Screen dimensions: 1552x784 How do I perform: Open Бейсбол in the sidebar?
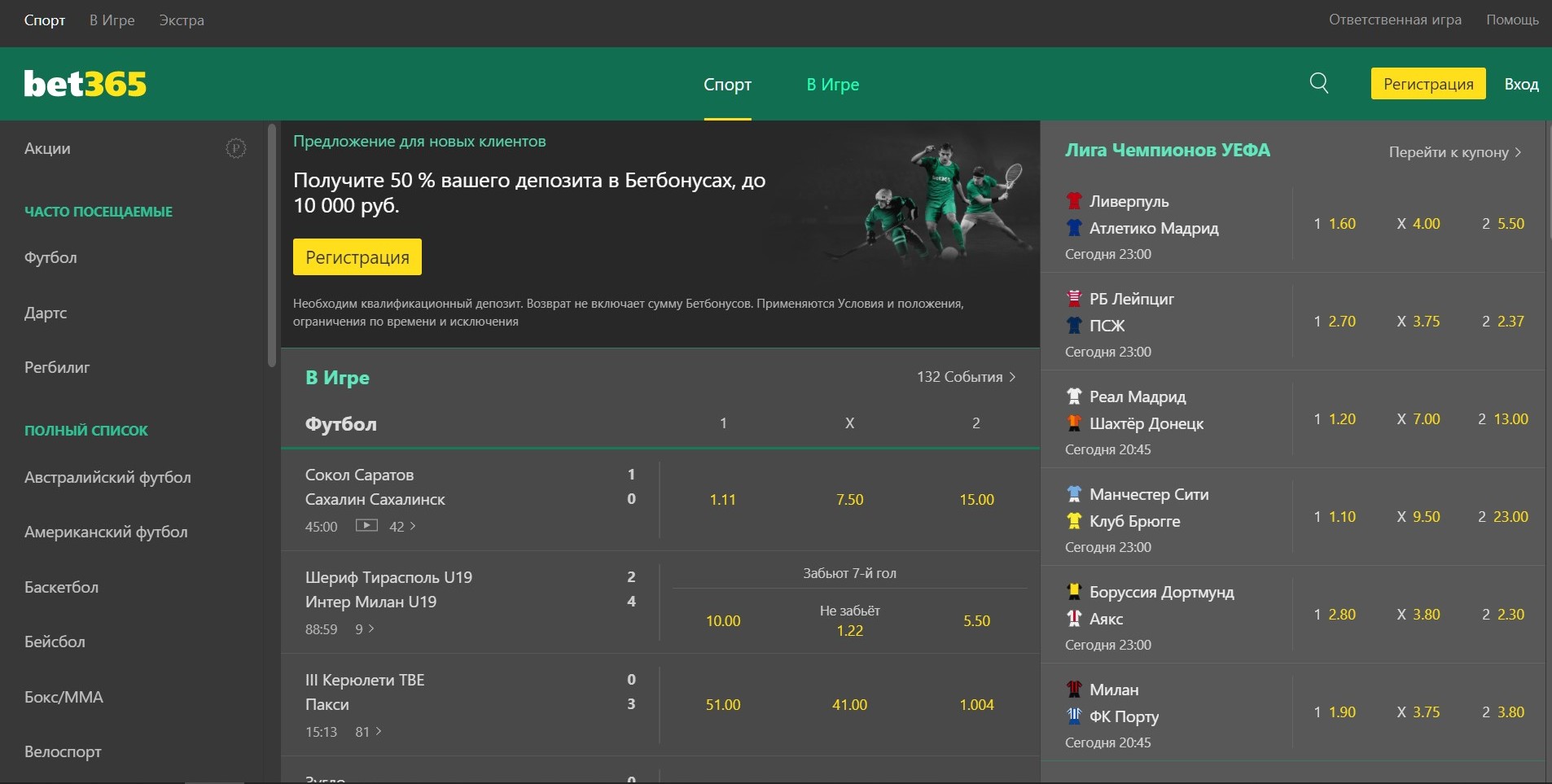pyautogui.click(x=55, y=642)
